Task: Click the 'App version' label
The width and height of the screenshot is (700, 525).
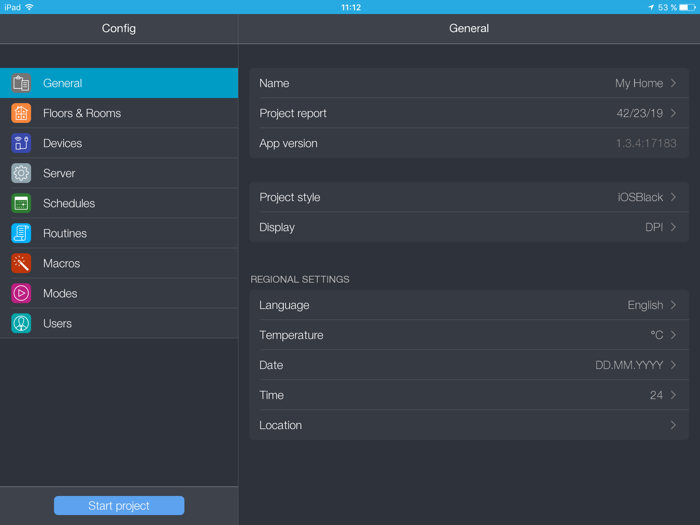Action: point(288,144)
